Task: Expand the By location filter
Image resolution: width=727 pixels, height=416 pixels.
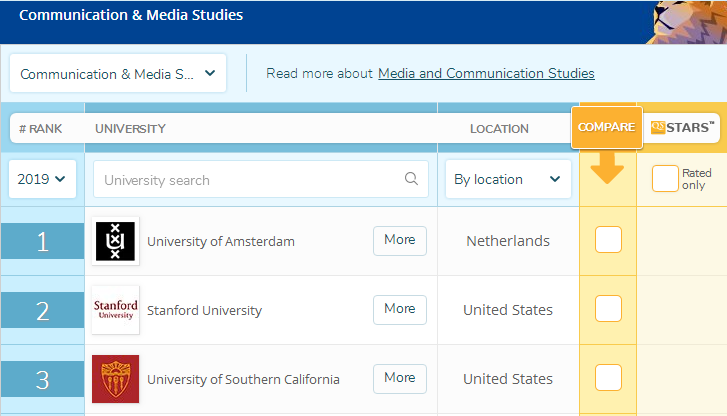Action: pos(507,180)
